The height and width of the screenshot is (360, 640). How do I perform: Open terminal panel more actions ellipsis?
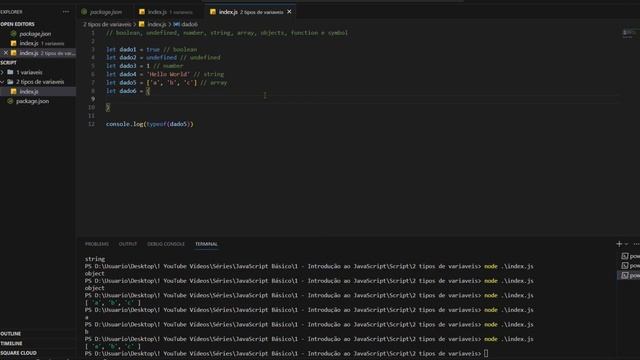tap(636, 244)
